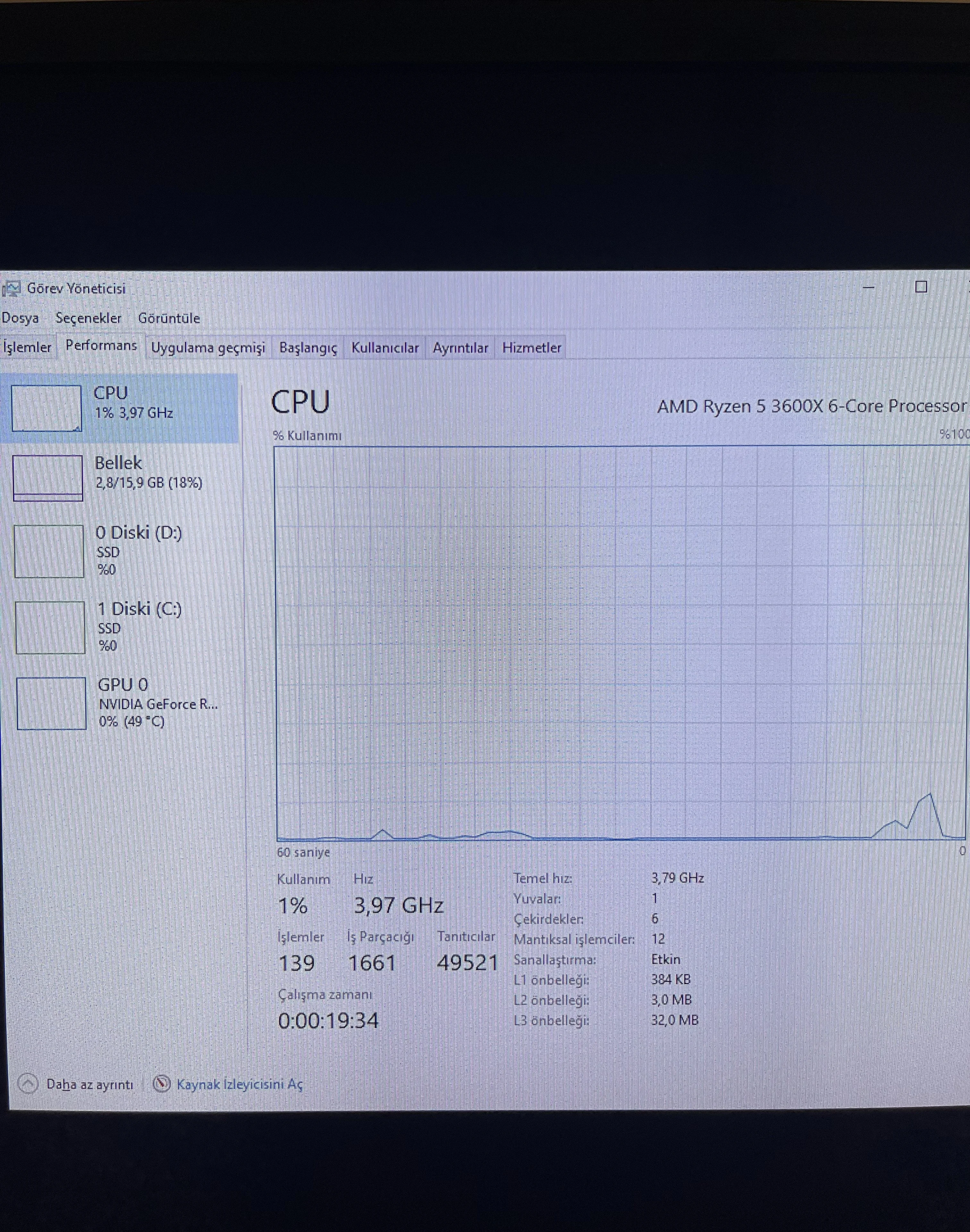Screen dimensions: 970x1232
Task: Switch to the Başlangıç tab
Action: point(308,347)
